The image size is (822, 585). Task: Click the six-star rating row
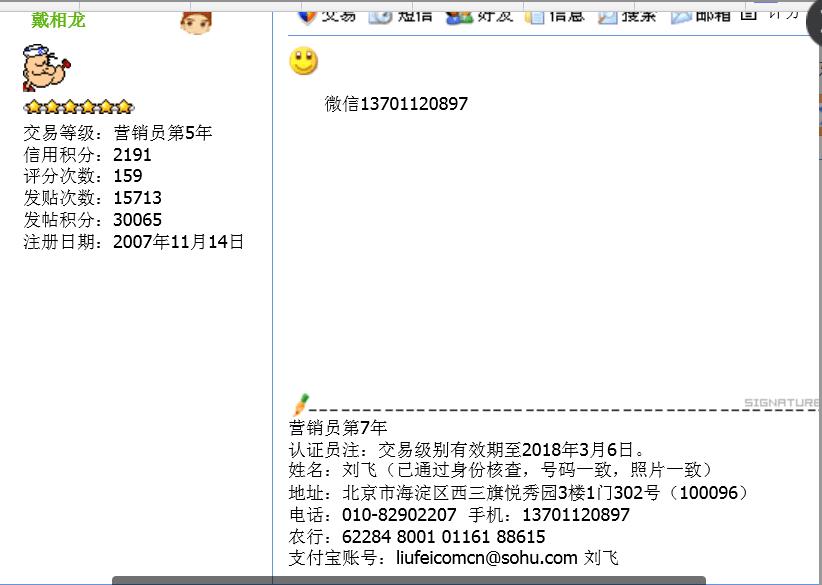(78, 107)
